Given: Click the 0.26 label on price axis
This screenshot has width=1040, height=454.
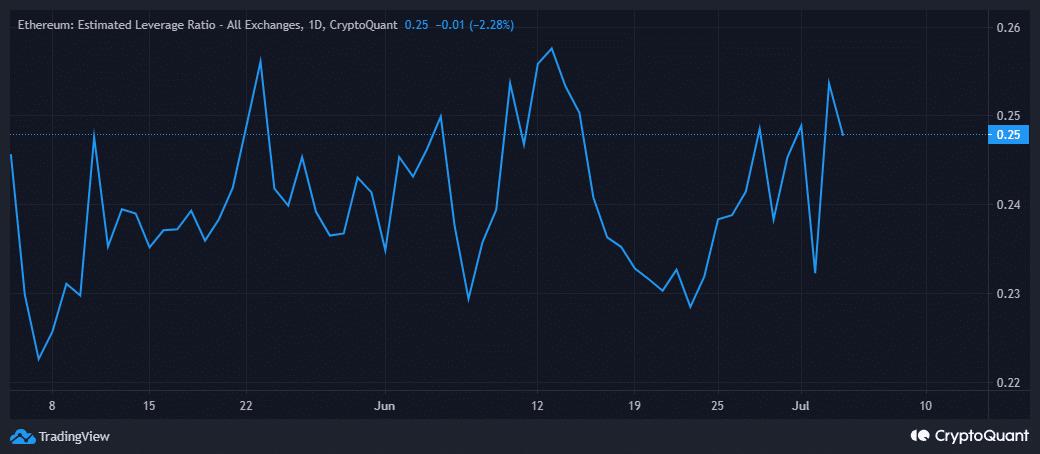Looking at the screenshot, I should 1008,27.
